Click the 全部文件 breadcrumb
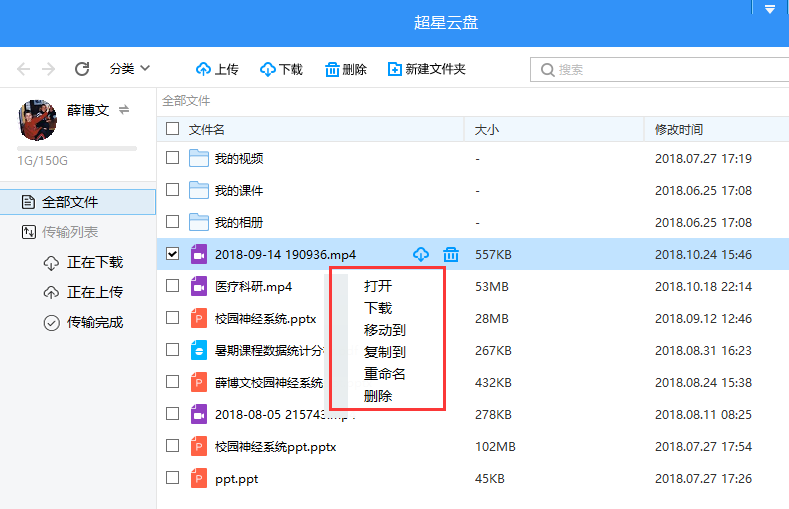789x509 pixels. (186, 101)
